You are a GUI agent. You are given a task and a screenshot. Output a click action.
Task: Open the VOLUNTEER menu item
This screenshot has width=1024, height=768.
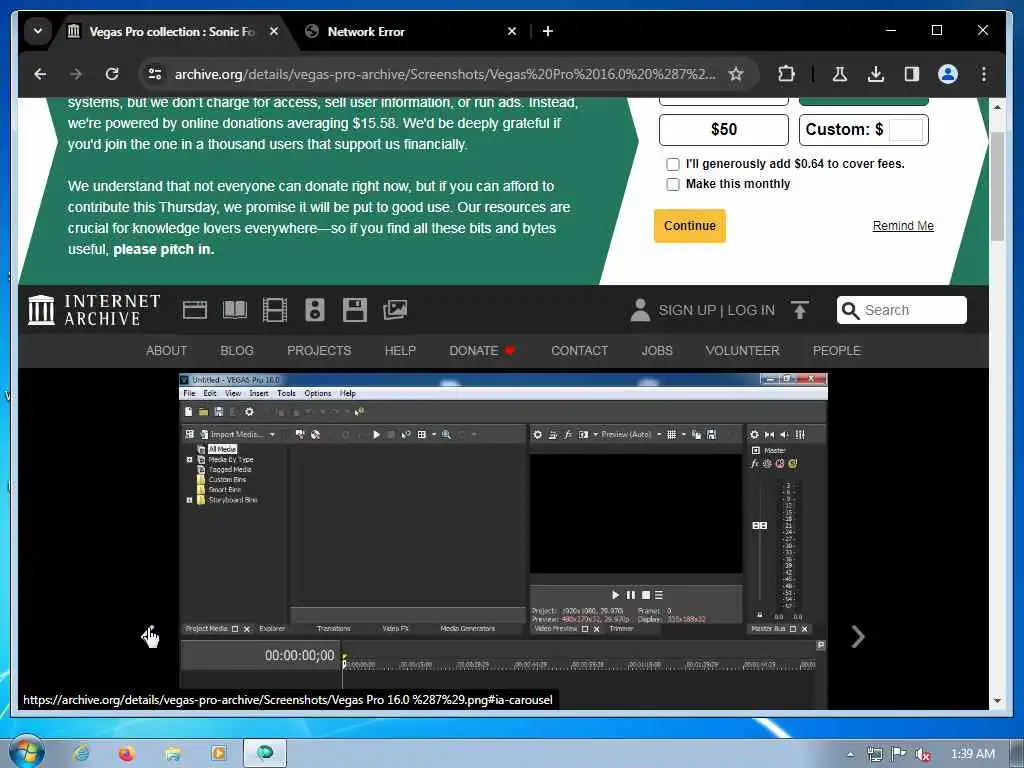click(x=743, y=351)
